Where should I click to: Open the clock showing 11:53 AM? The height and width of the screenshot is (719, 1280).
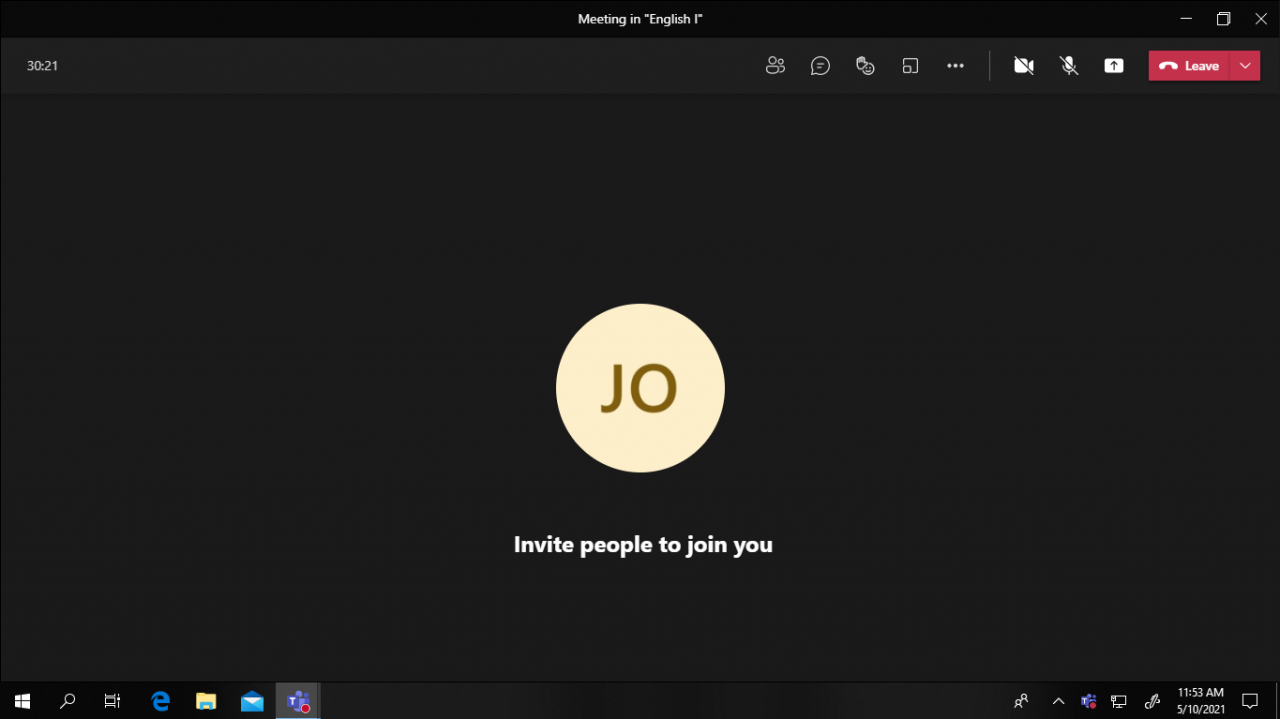coord(1200,700)
